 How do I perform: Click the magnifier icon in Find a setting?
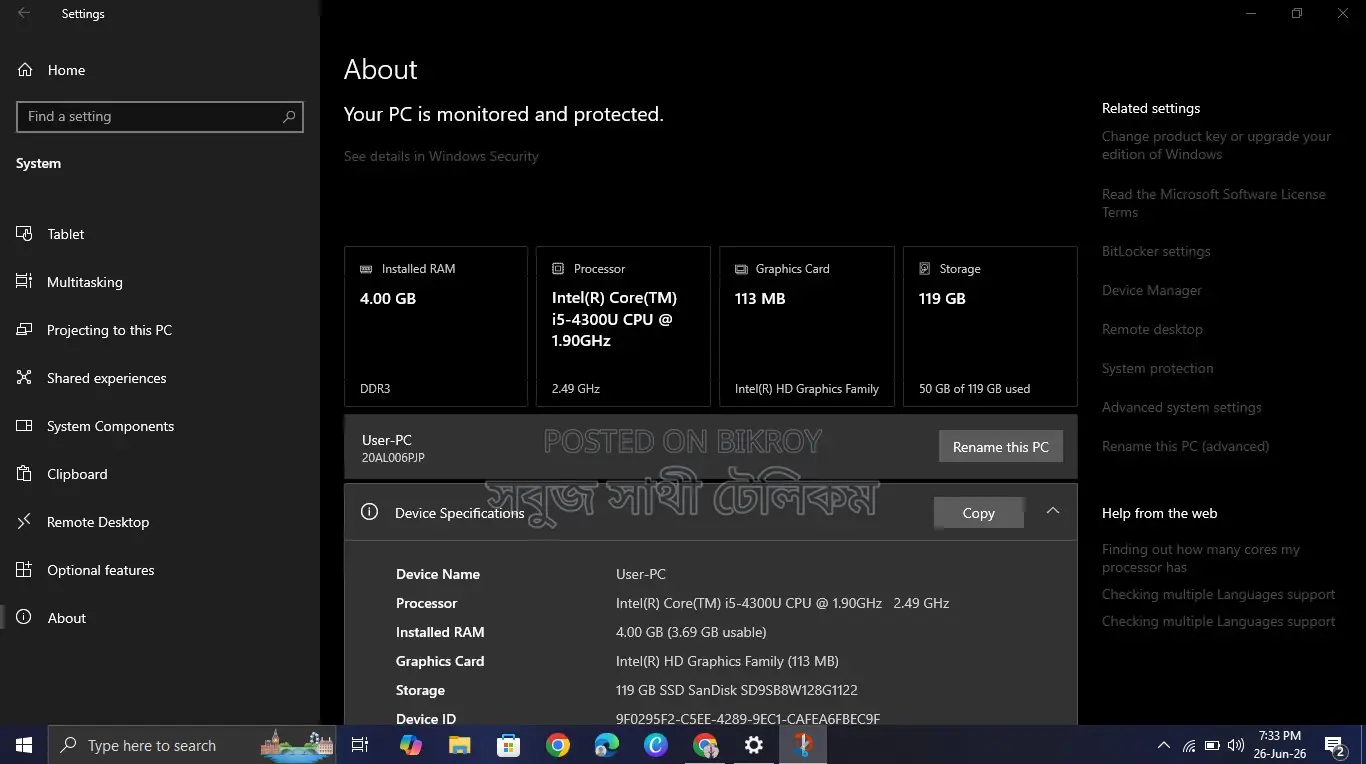point(289,116)
